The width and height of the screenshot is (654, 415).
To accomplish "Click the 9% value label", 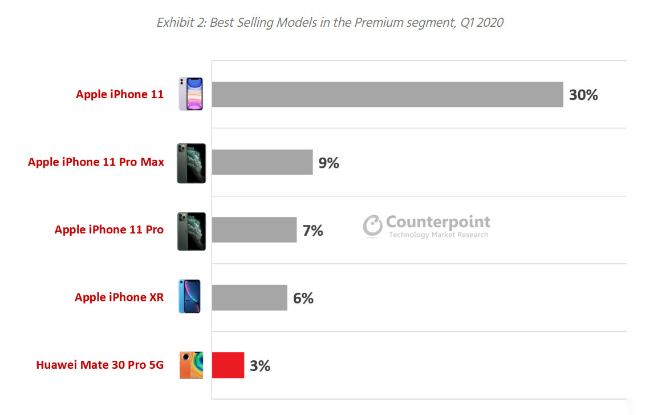I will point(329,162).
